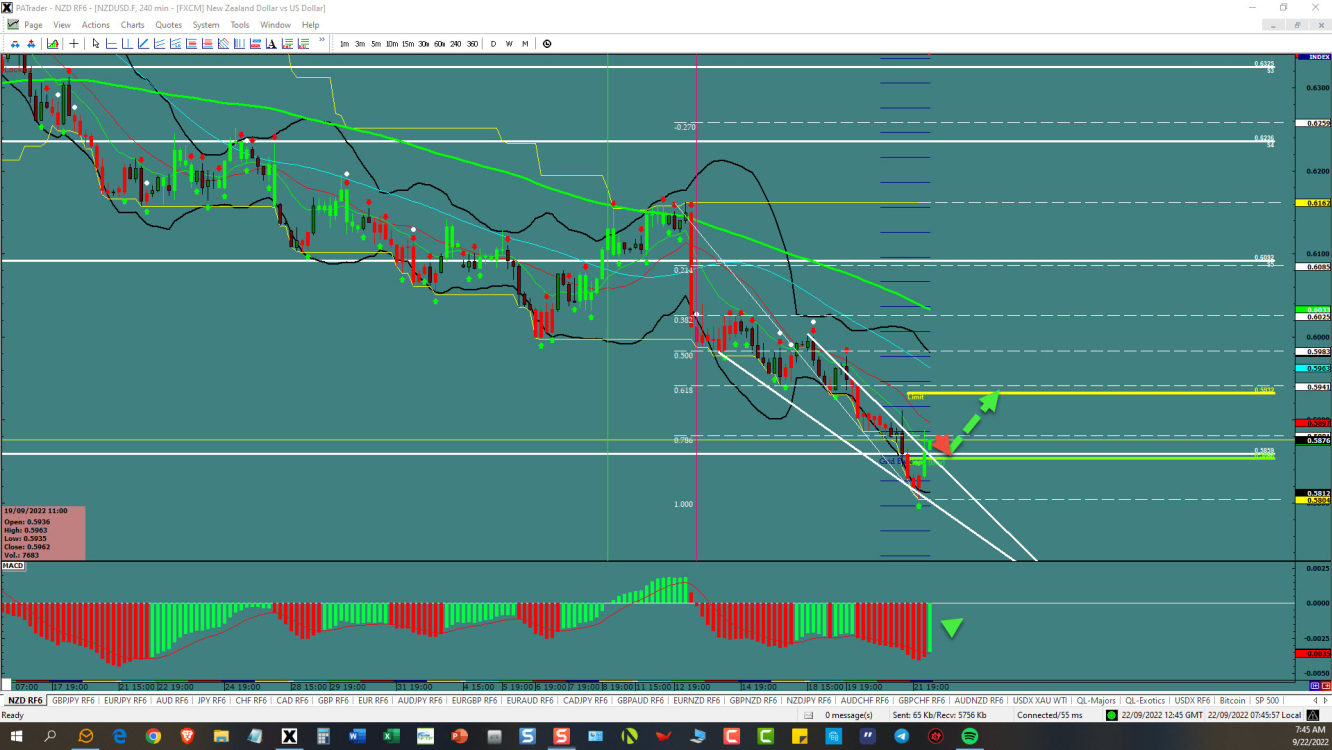
Task: Switch to CHF RF6 tab
Action: [x=250, y=701]
